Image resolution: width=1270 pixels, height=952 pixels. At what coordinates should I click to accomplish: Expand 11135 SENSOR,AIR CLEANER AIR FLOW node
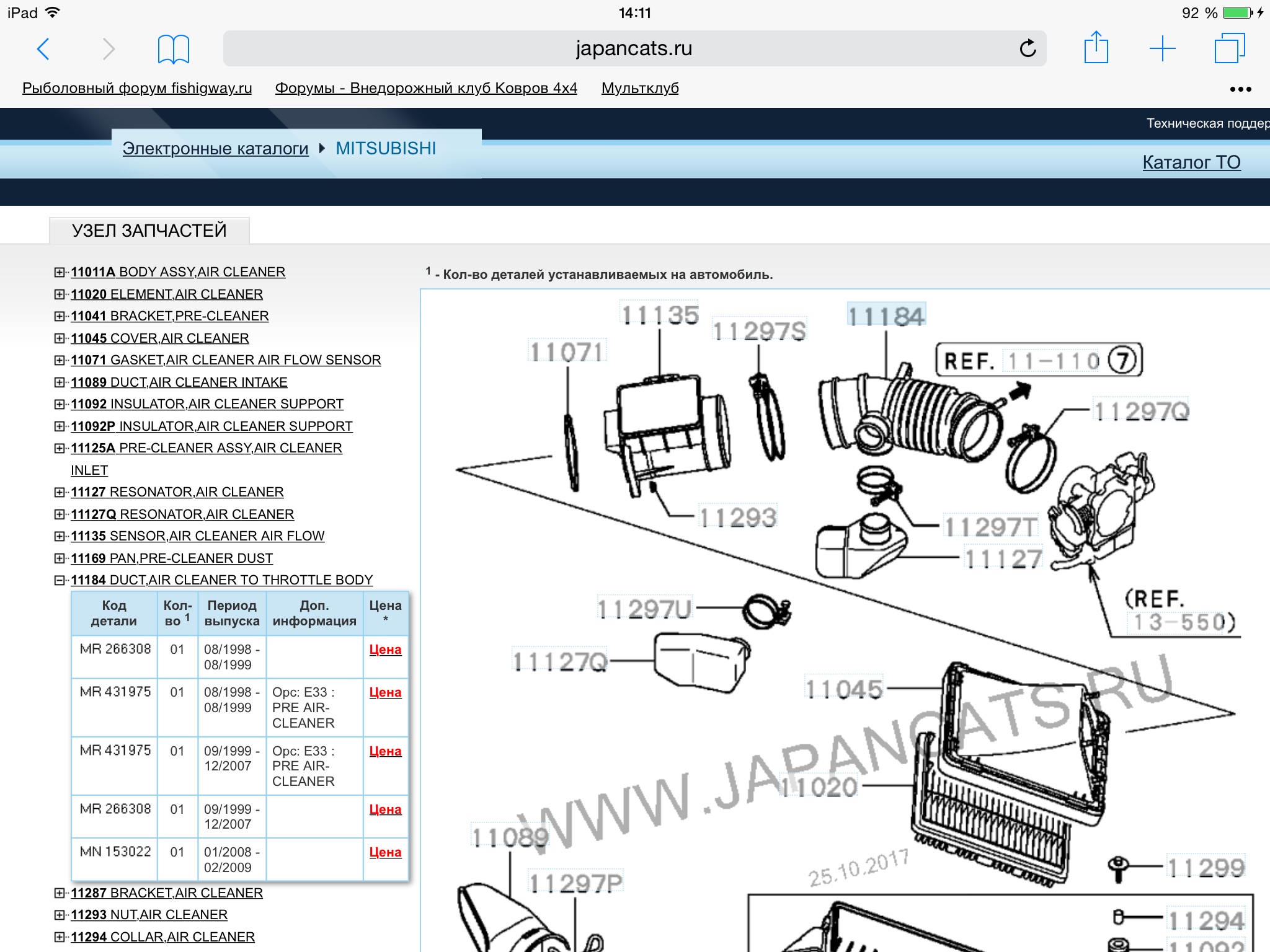click(x=60, y=536)
